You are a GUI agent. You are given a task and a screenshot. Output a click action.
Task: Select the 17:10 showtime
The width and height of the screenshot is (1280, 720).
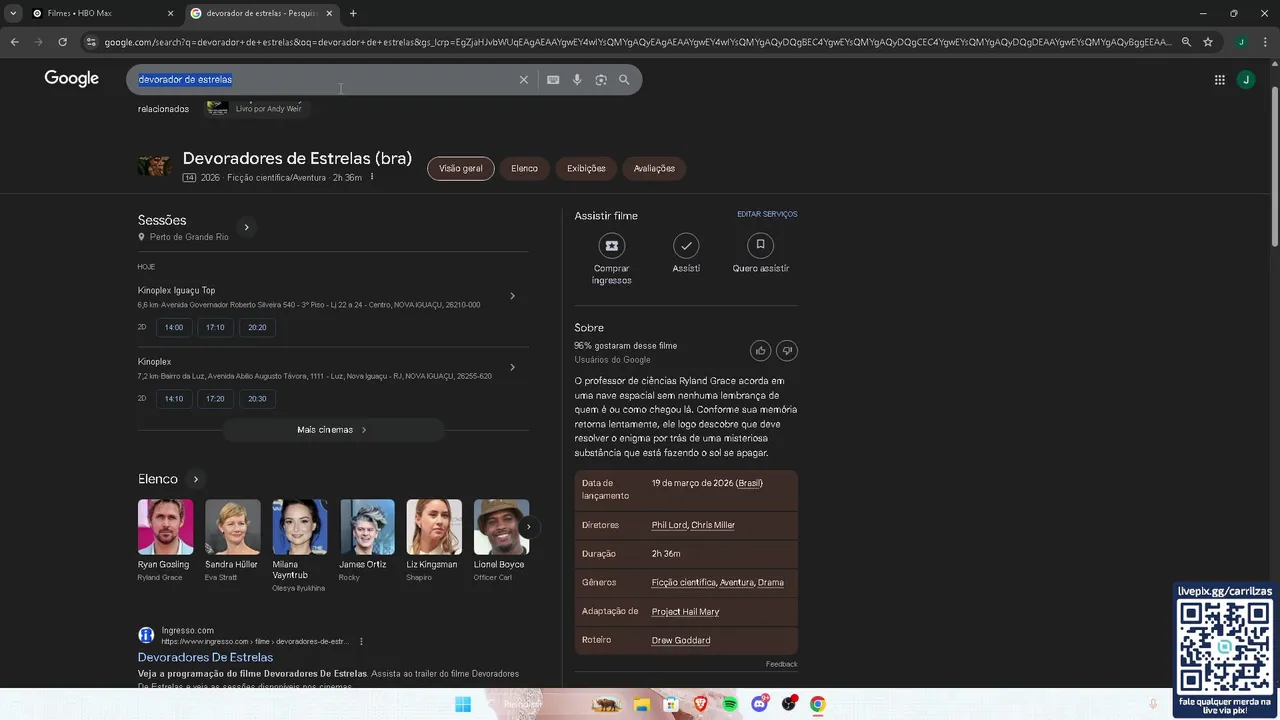pyautogui.click(x=215, y=327)
